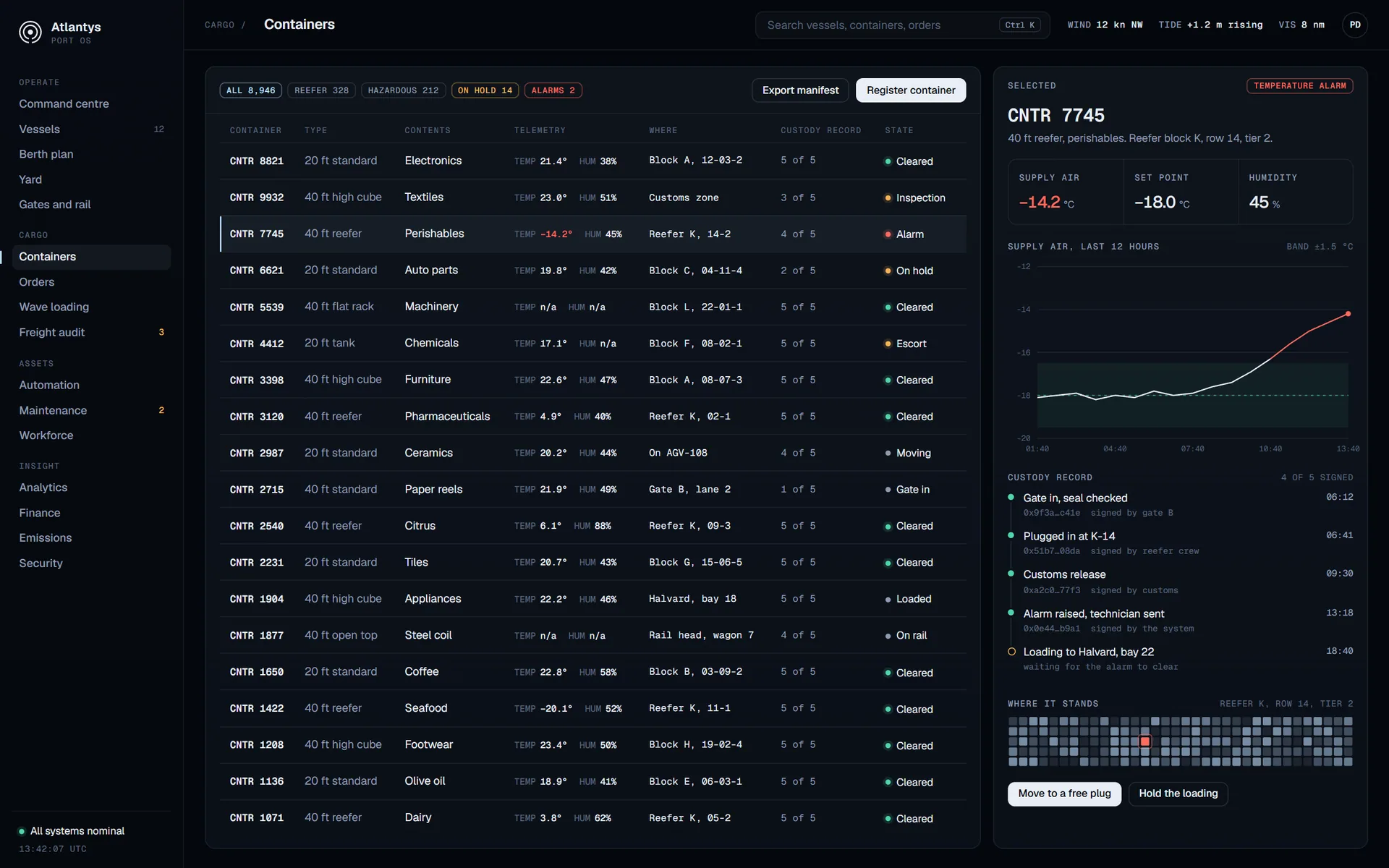Screen dimensions: 1389x868
Task: Open Freight audit in sidebar
Action: click(91, 332)
